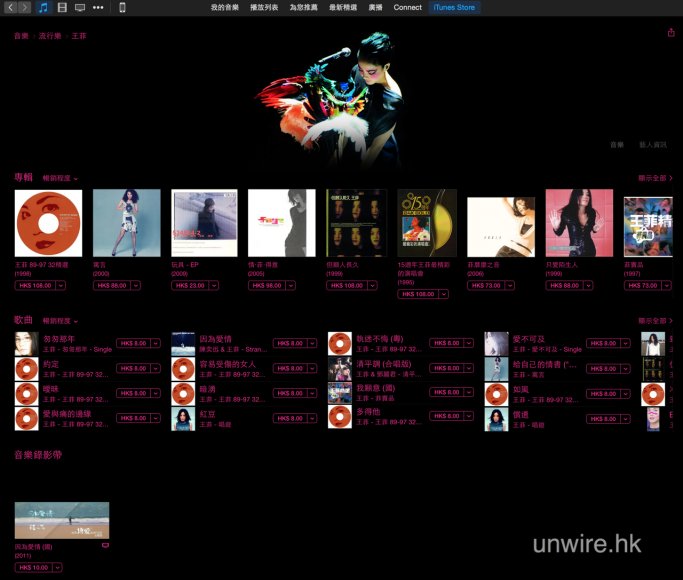This screenshot has width=683, height=580.
Task: Expand purchase options arrow for song 約定
Action: [156, 368]
